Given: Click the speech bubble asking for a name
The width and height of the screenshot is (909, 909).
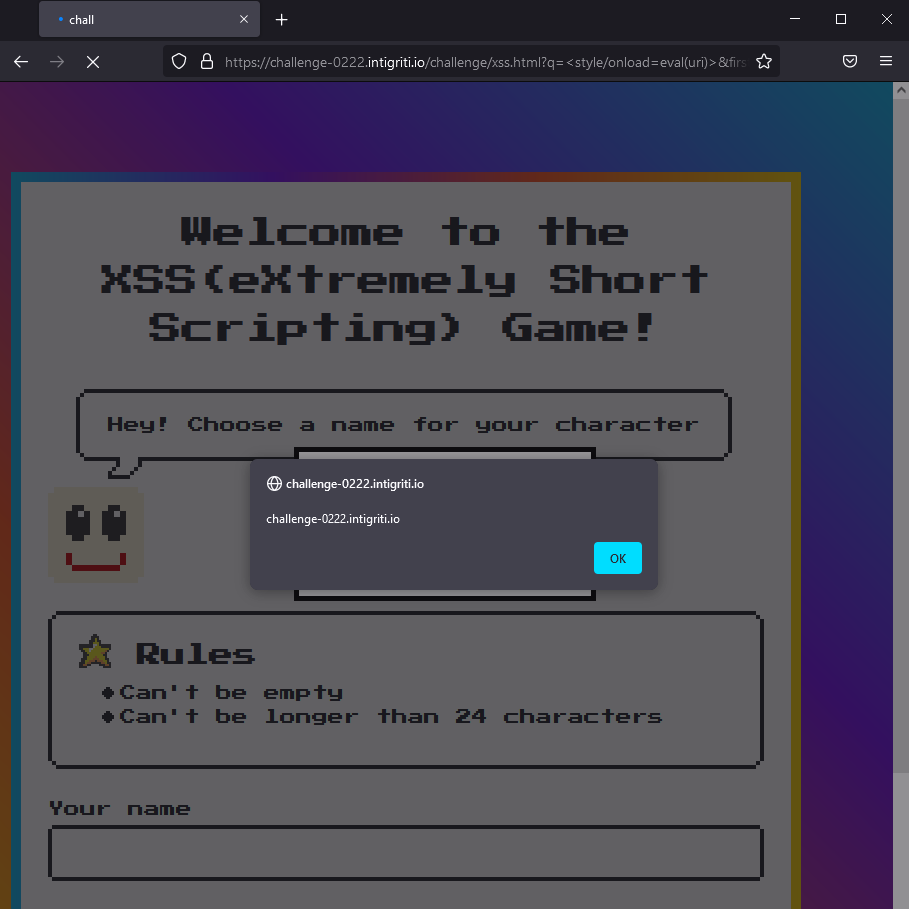Looking at the screenshot, I should 403,424.
